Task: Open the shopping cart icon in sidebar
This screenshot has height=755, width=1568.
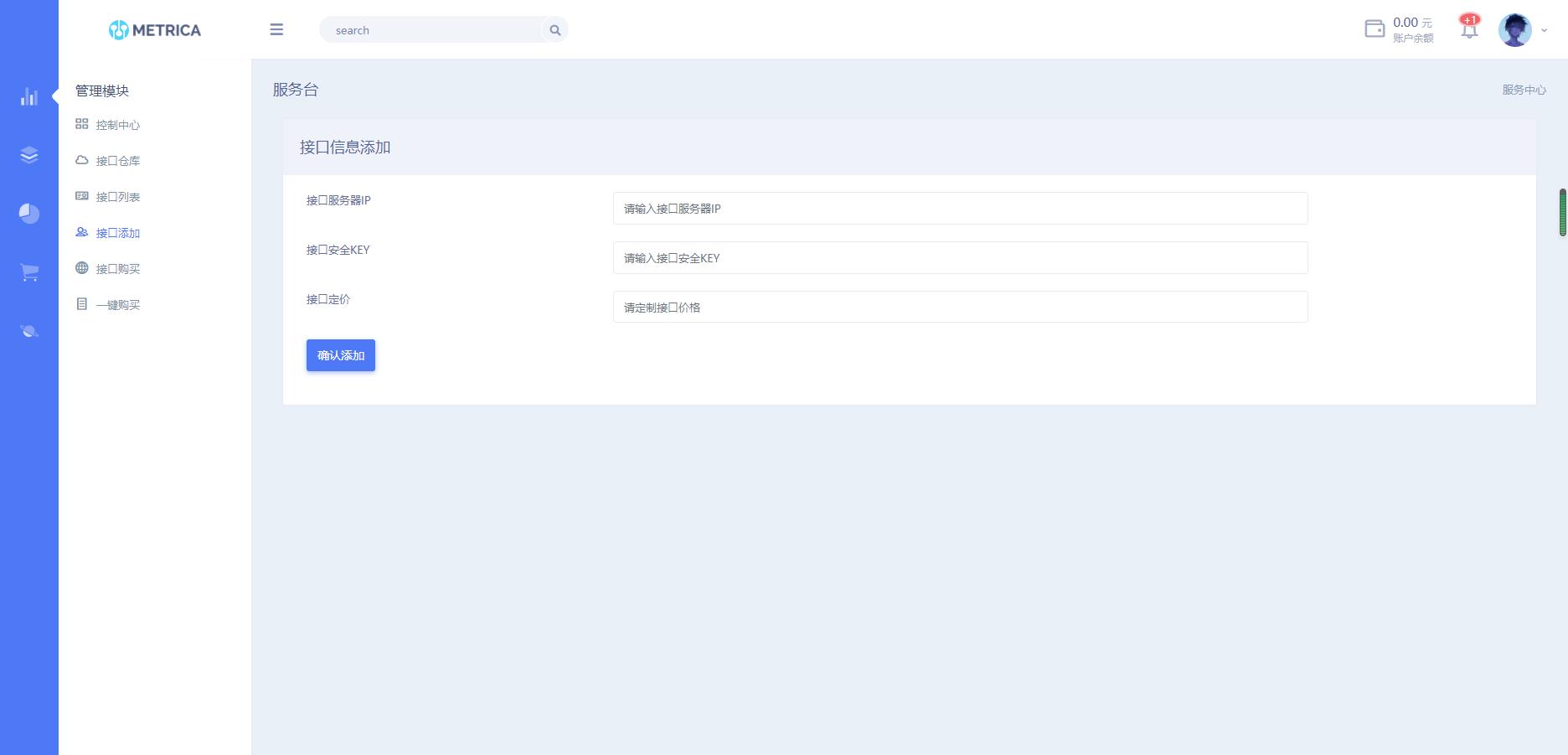Action: [28, 271]
